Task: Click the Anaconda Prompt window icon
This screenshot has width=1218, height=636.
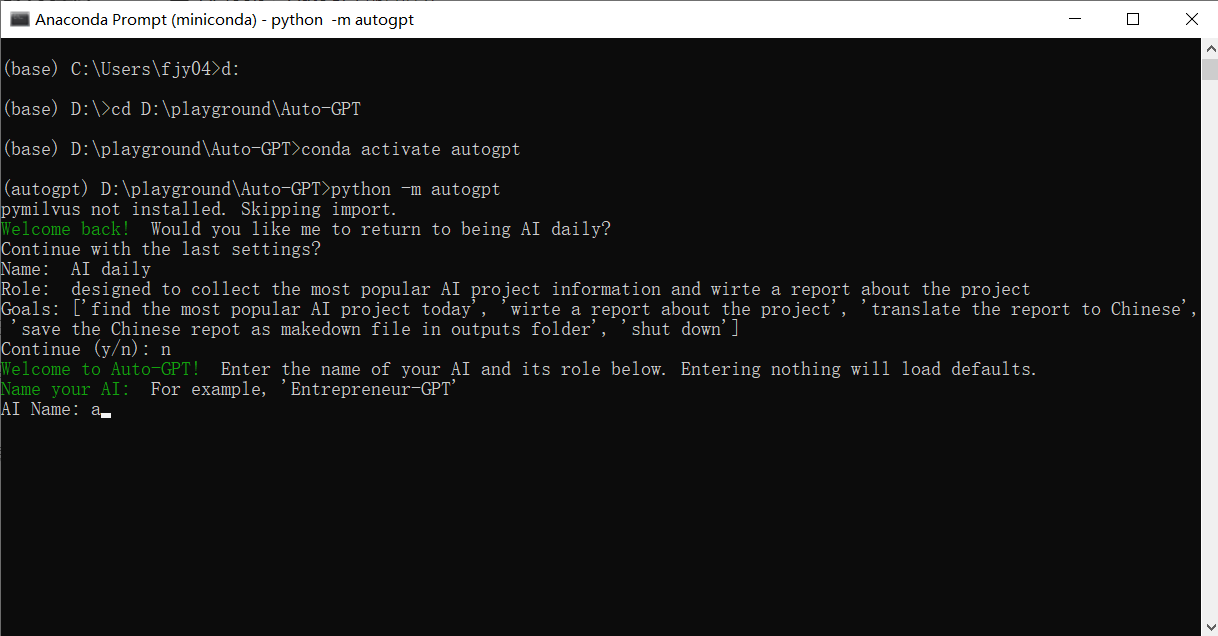Action: [x=19, y=19]
